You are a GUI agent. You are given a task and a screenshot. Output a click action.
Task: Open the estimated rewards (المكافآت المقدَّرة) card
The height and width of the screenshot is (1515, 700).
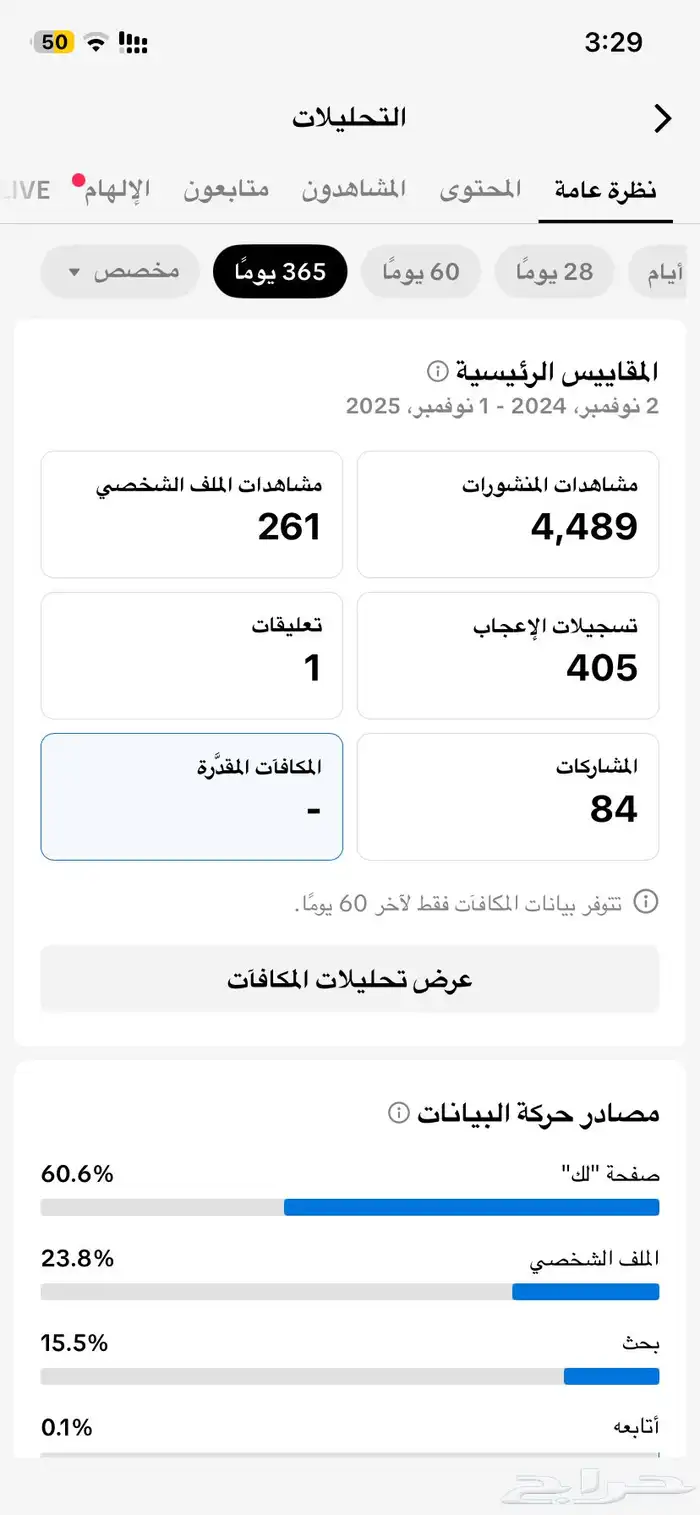coord(191,796)
